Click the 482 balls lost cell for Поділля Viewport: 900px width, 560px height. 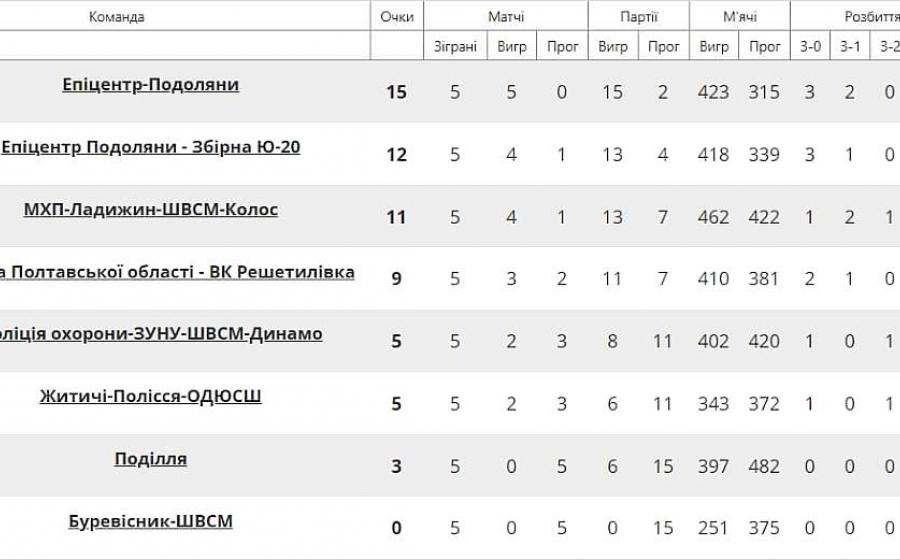click(765, 466)
